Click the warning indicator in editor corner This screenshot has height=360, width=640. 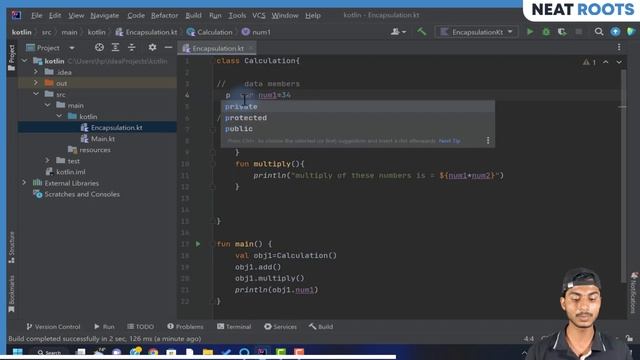(x=589, y=62)
